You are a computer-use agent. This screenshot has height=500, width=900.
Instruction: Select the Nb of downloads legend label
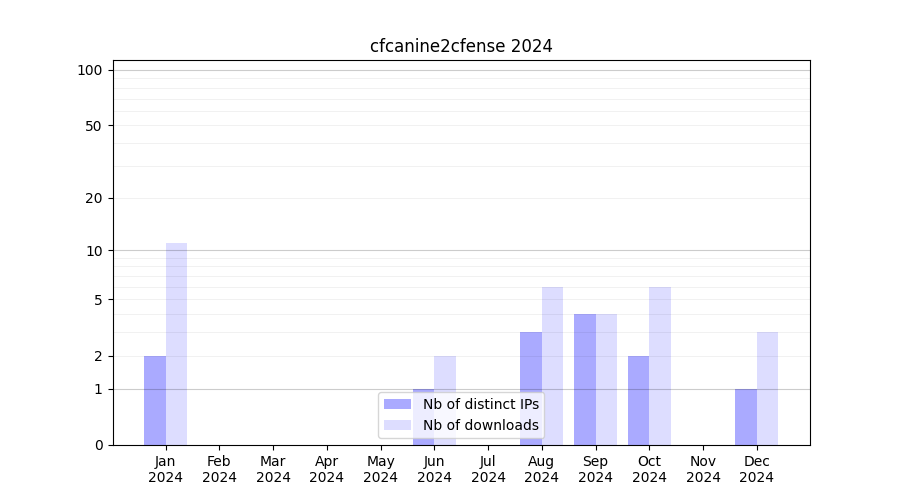pos(480,425)
